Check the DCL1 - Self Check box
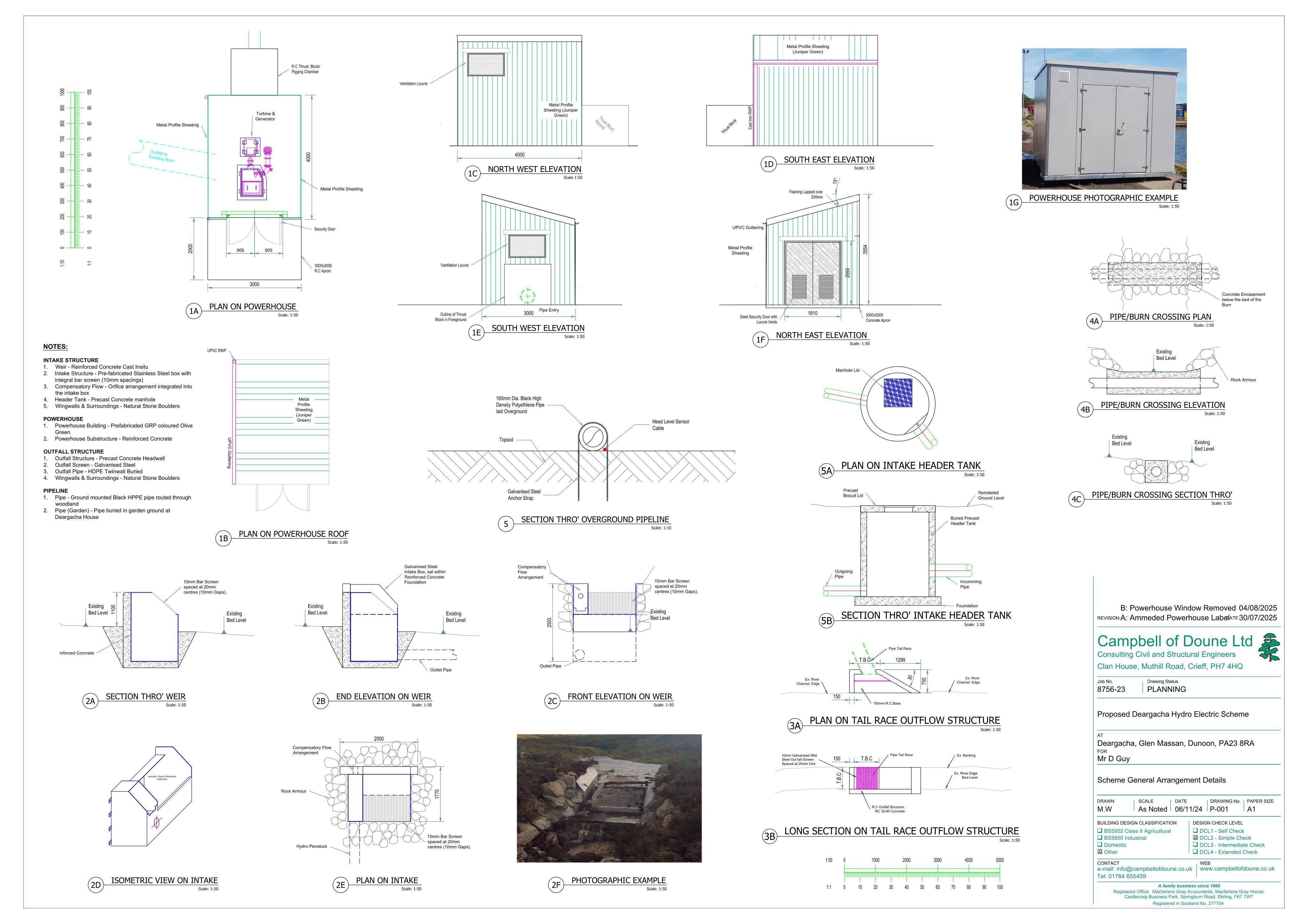The image size is (1308, 924). [x=1195, y=830]
